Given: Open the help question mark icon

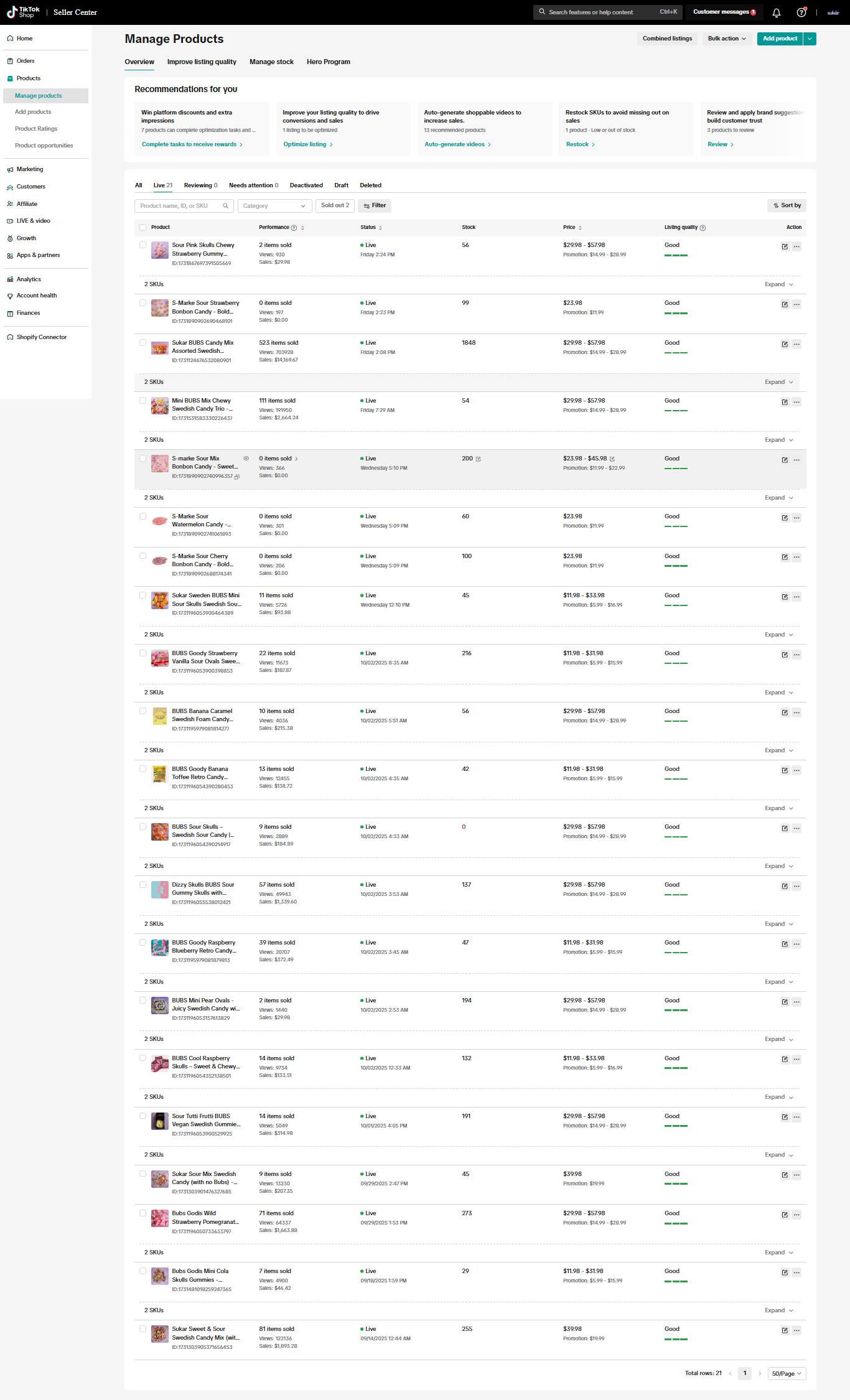Looking at the screenshot, I should [x=801, y=12].
